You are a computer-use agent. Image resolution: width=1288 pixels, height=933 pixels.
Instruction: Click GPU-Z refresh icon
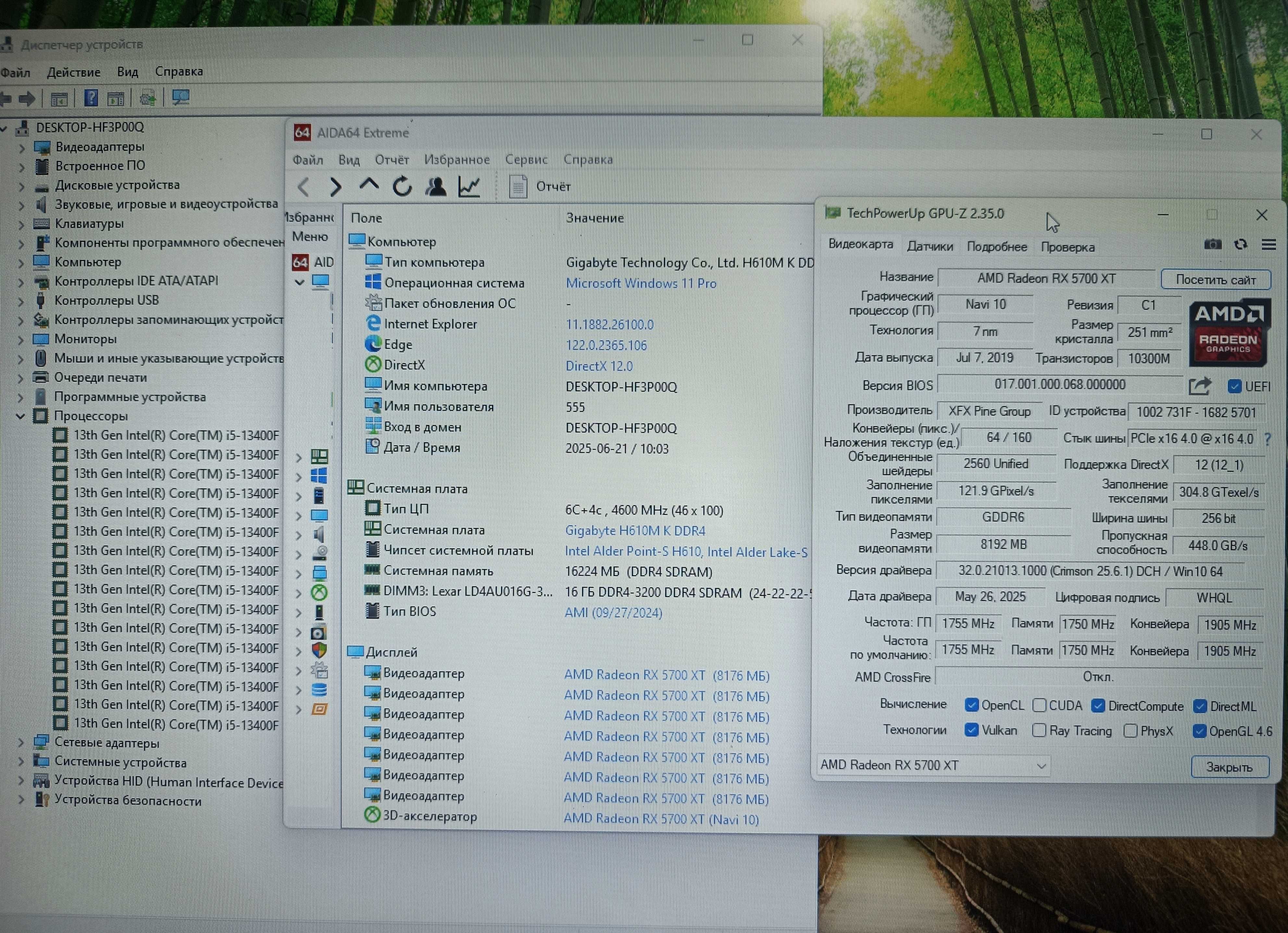1241,245
